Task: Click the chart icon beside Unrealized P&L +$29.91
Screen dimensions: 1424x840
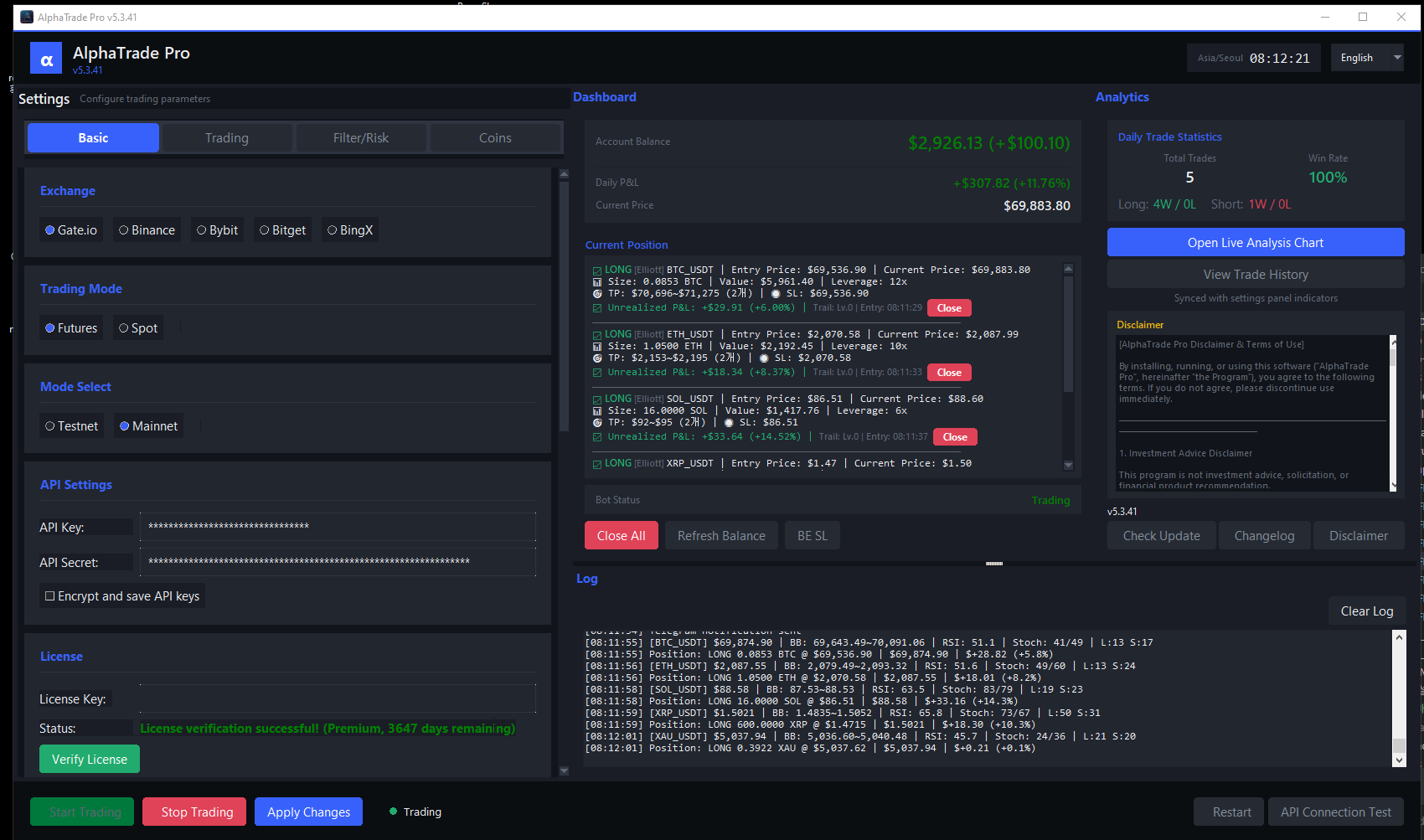Action: [597, 308]
